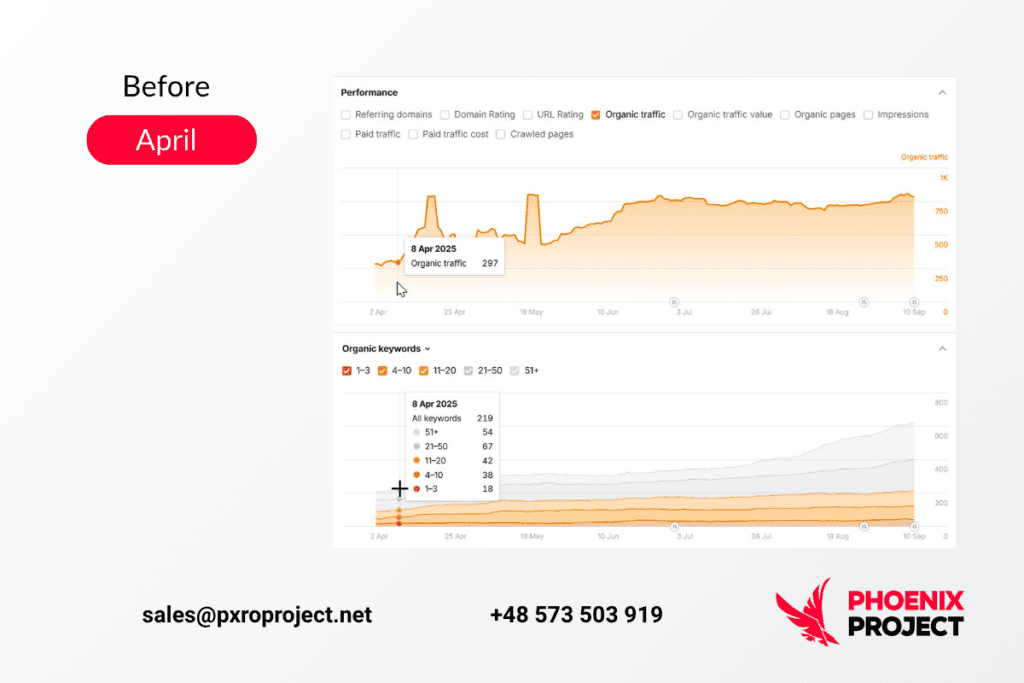Click the Google update marker near 10 Sep on Performance chart
Screen dimensions: 1024x683
[914, 302]
